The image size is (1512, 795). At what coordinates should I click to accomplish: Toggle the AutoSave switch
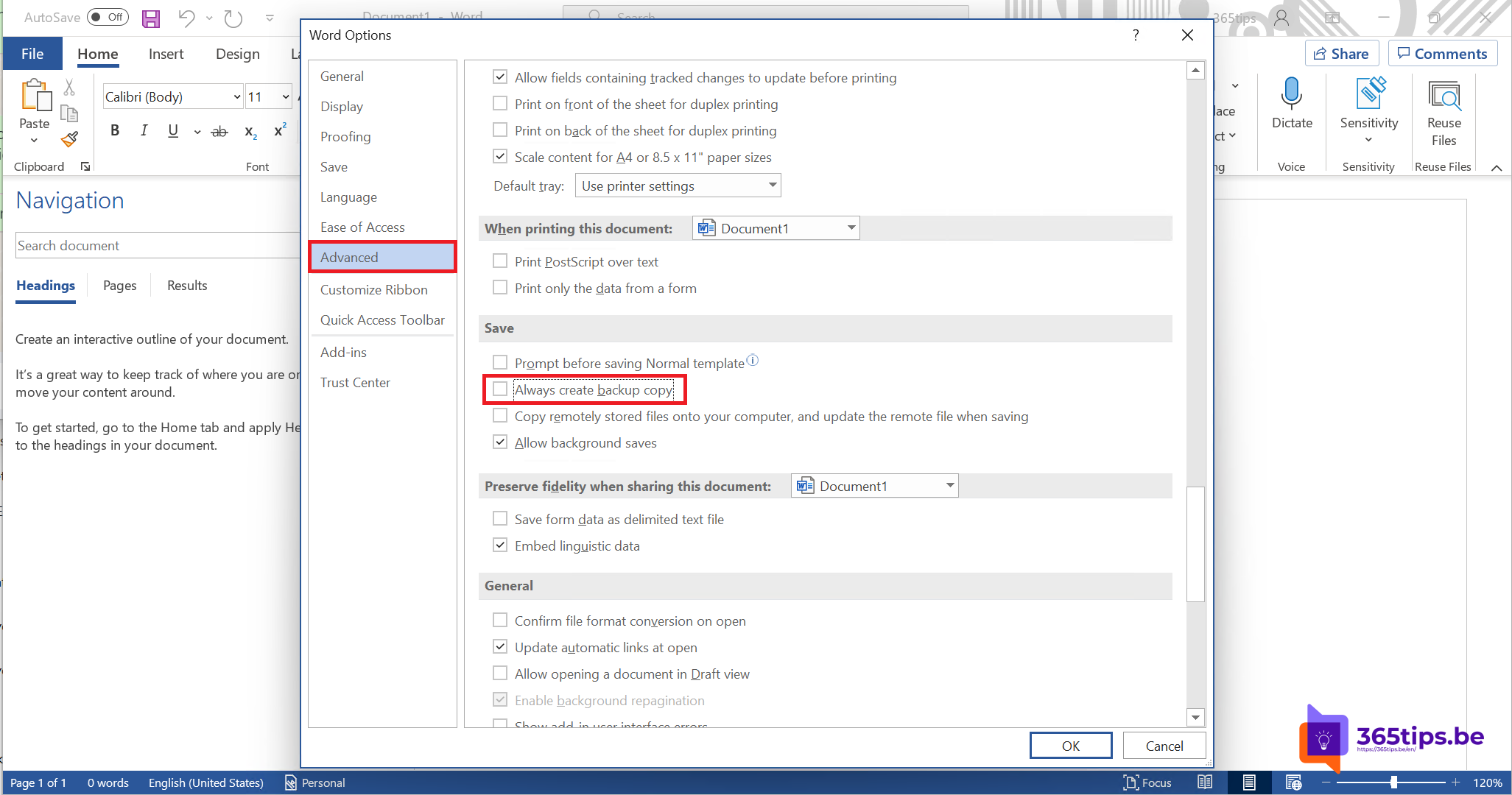pyautogui.click(x=108, y=17)
